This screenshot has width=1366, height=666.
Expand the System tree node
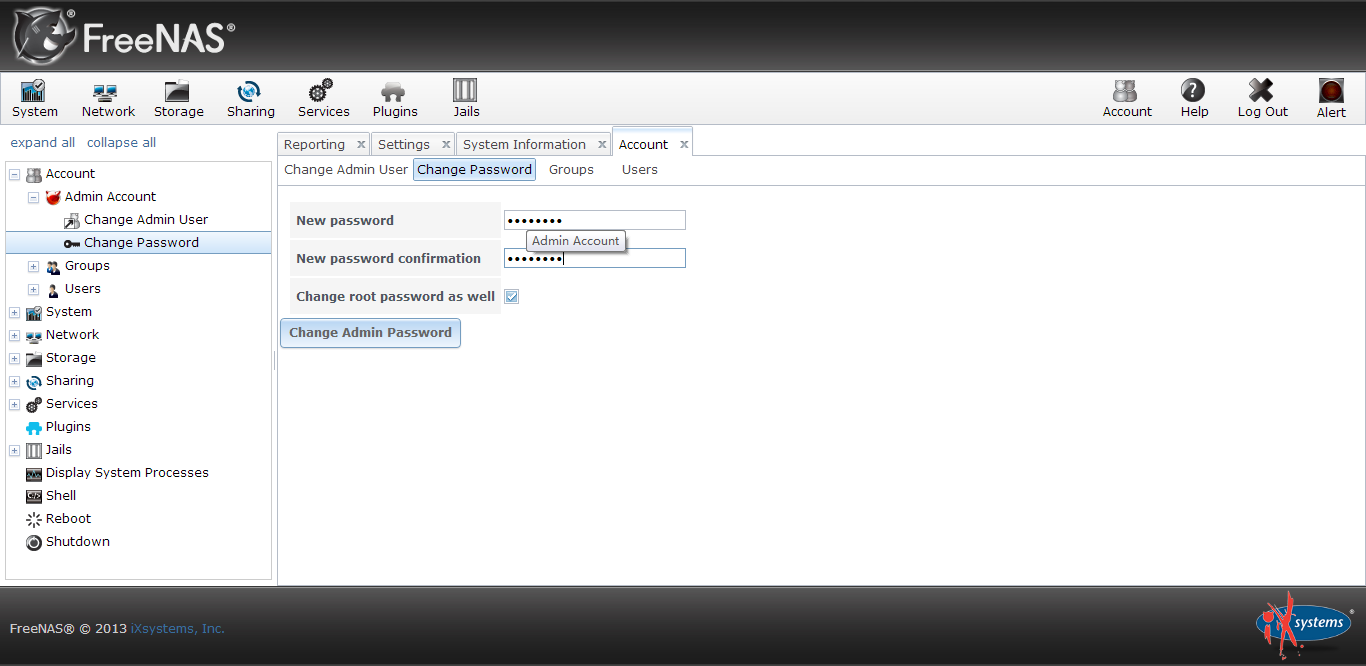point(14,312)
